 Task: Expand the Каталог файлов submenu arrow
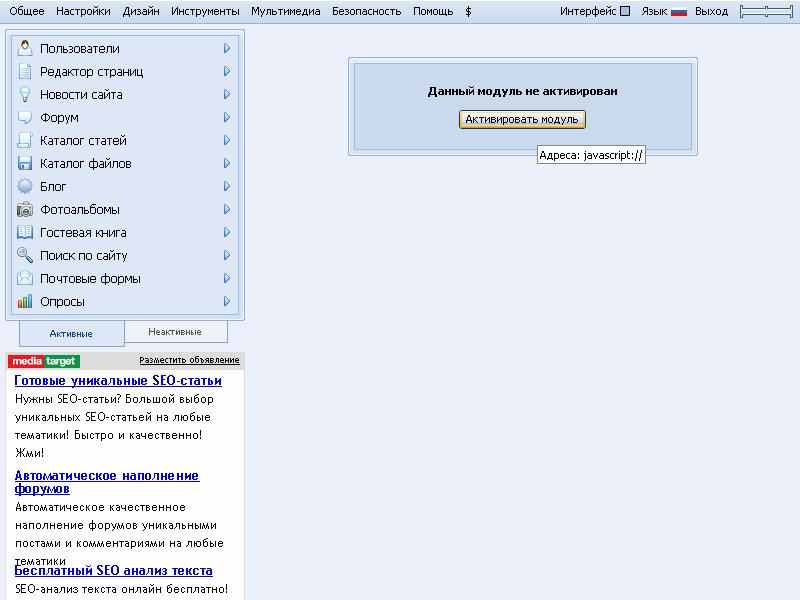coord(227,163)
